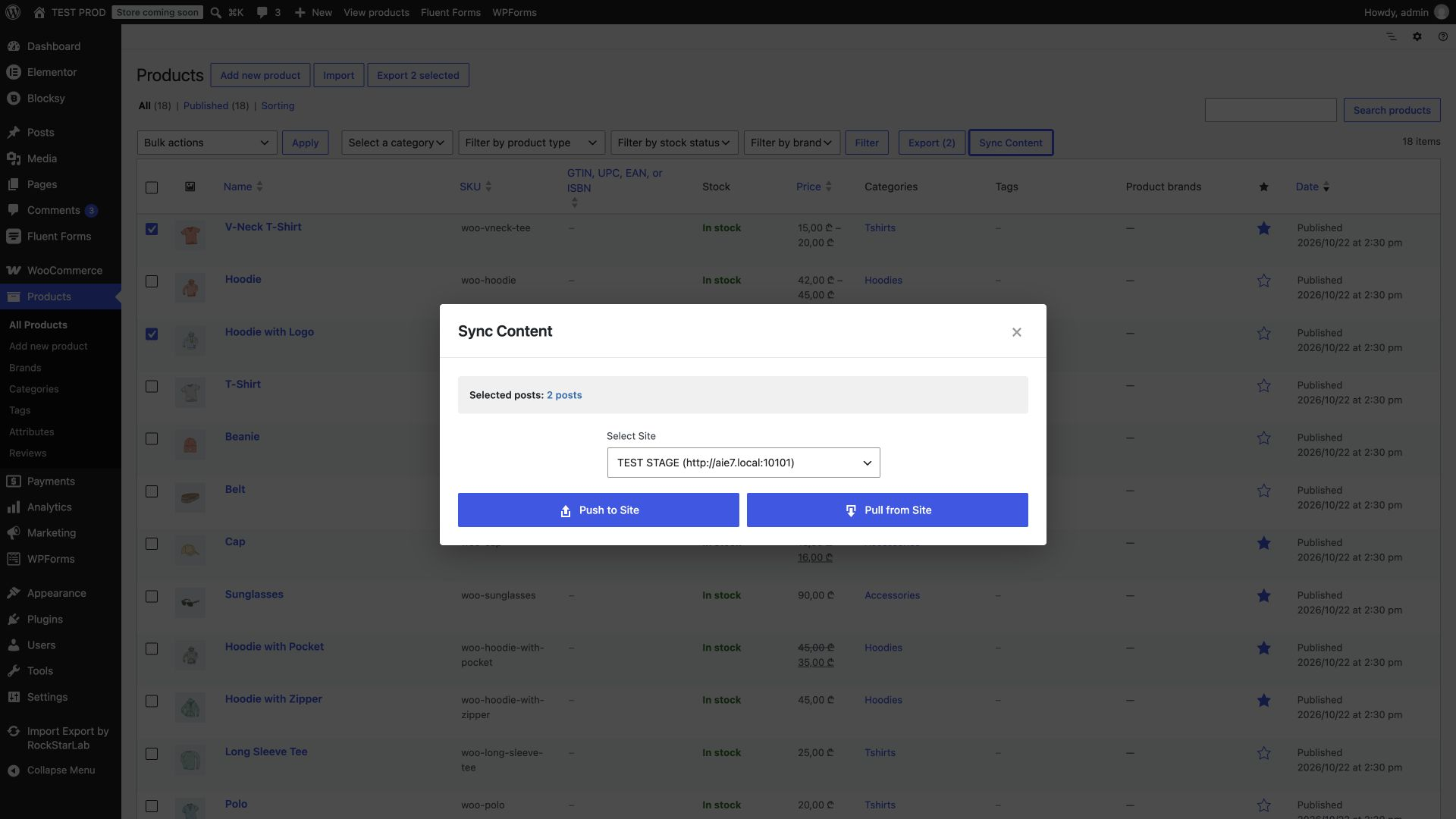Open the V-Neck T-Shirt product thumbnail

coord(190,235)
